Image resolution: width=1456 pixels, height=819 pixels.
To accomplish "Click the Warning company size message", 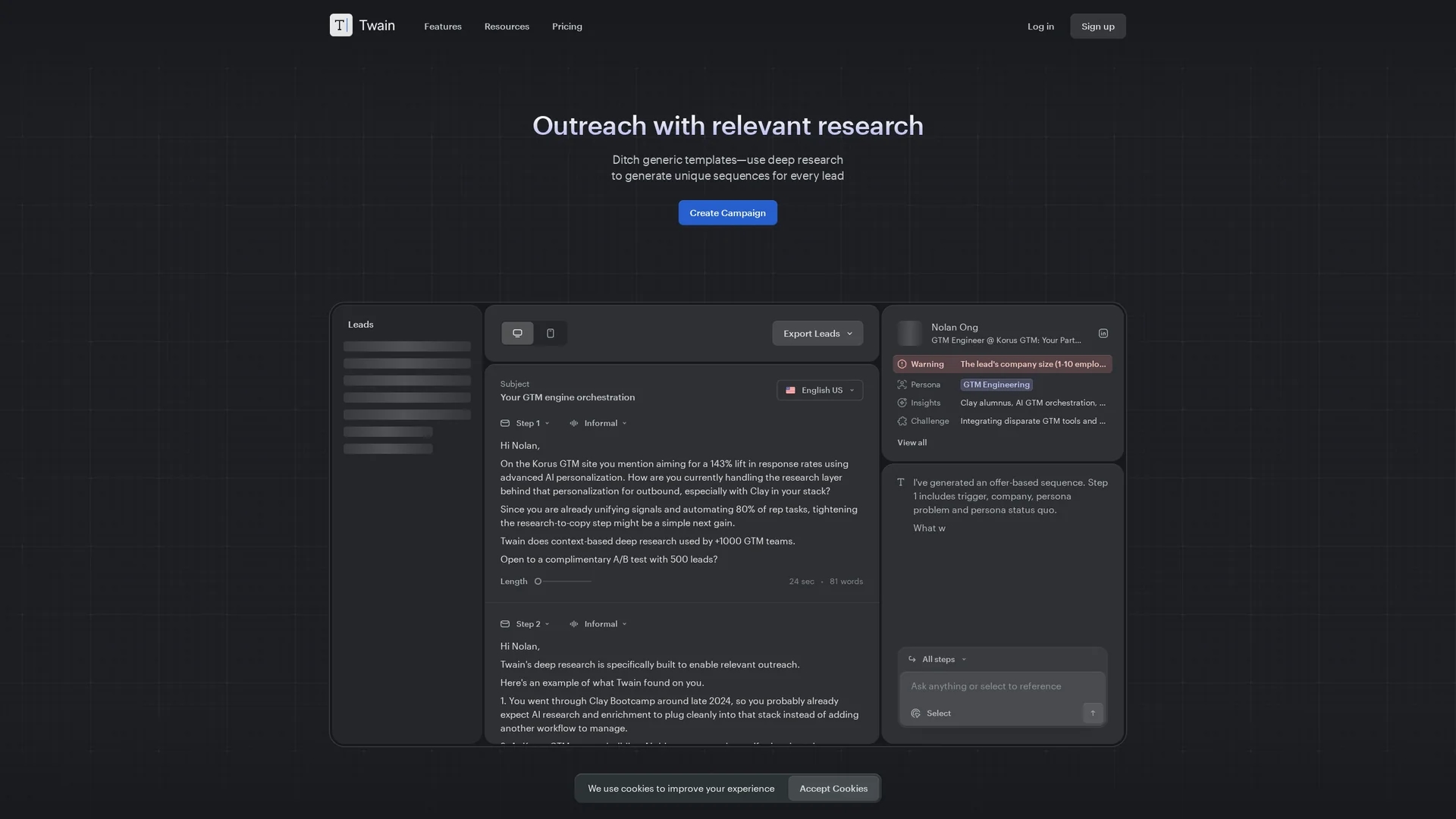I will 1033,364.
